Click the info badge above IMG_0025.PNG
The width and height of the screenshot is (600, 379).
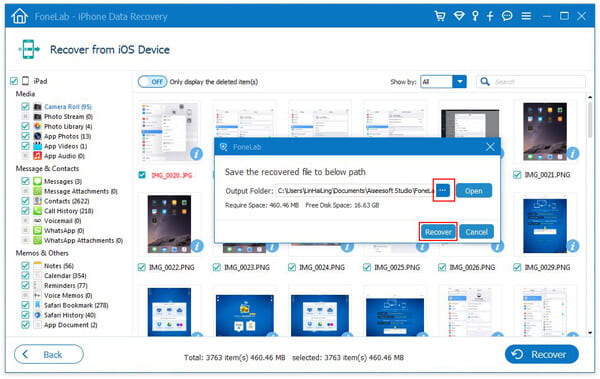[422, 247]
